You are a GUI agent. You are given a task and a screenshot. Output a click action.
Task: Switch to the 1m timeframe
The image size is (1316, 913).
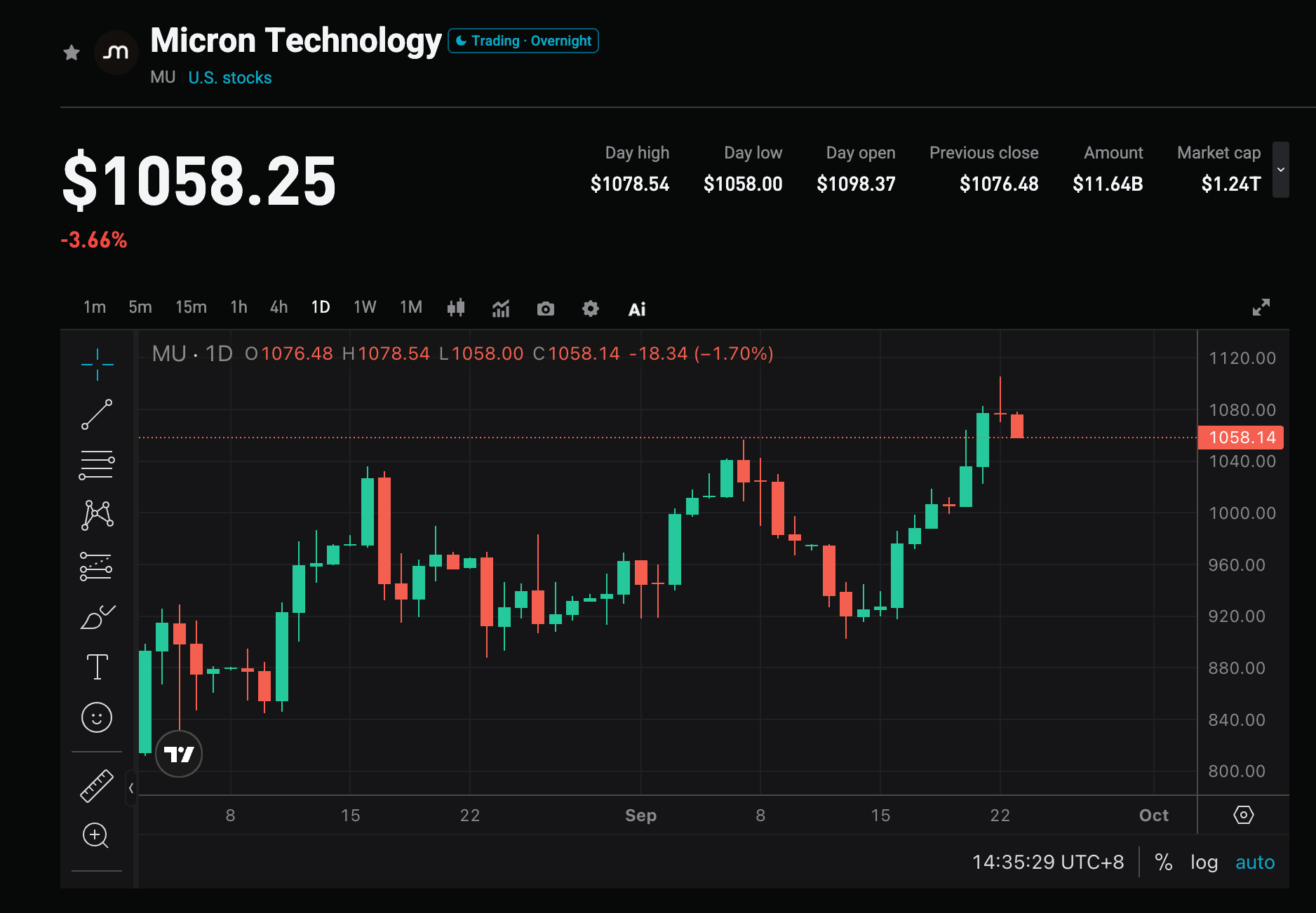tap(95, 307)
